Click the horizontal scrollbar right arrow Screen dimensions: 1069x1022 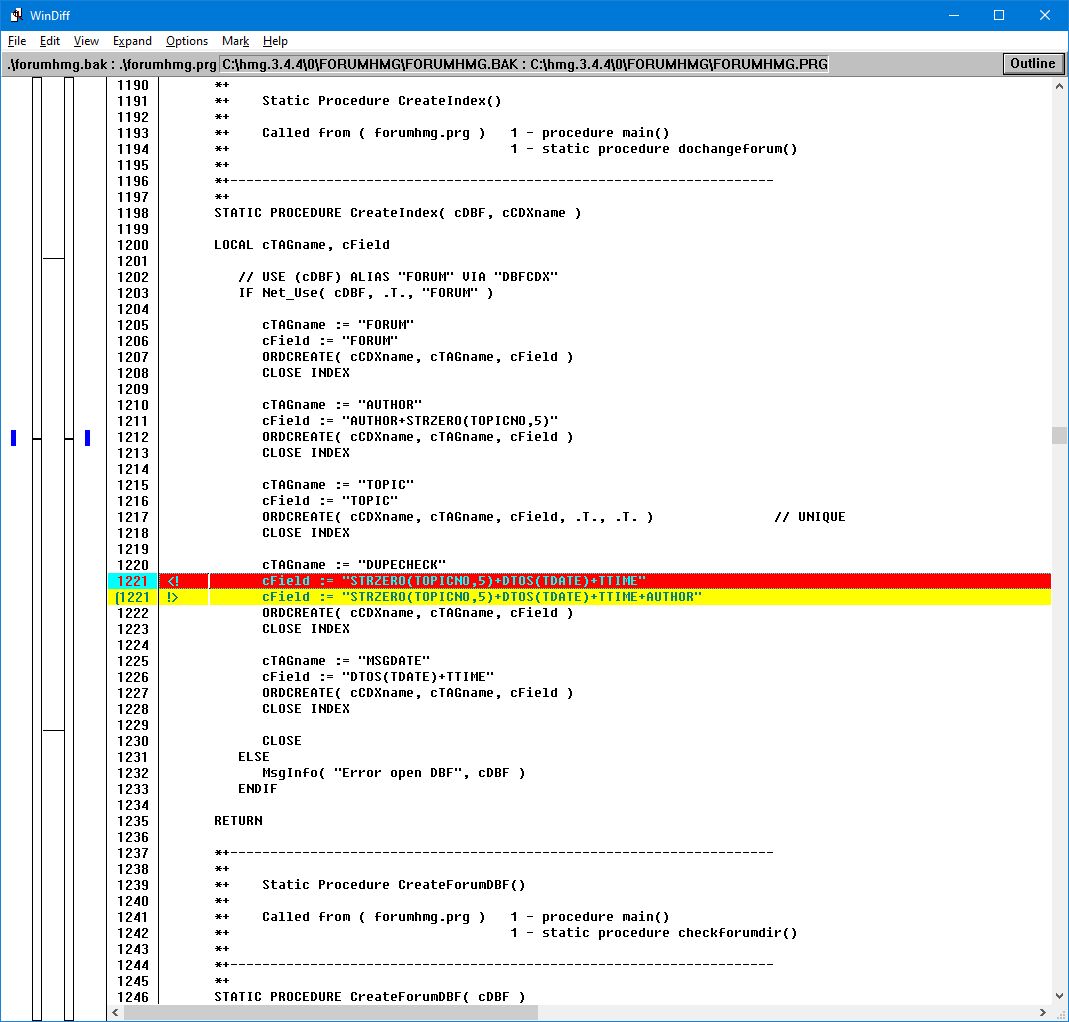1042,1012
